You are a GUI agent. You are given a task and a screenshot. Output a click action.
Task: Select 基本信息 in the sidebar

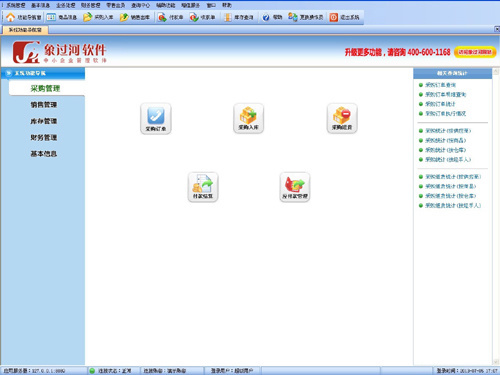tap(44, 154)
